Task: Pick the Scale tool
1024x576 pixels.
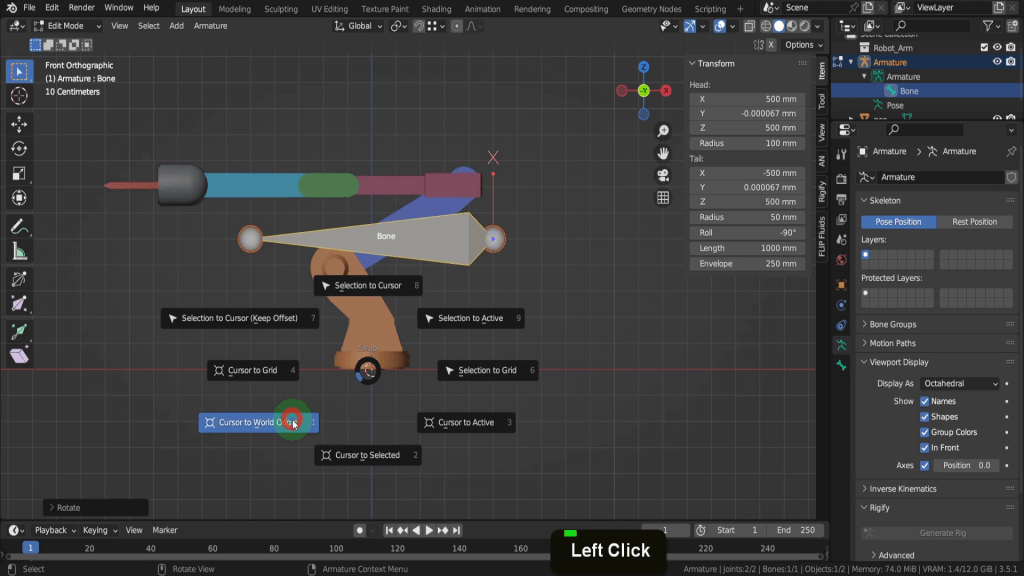Action: [x=19, y=174]
